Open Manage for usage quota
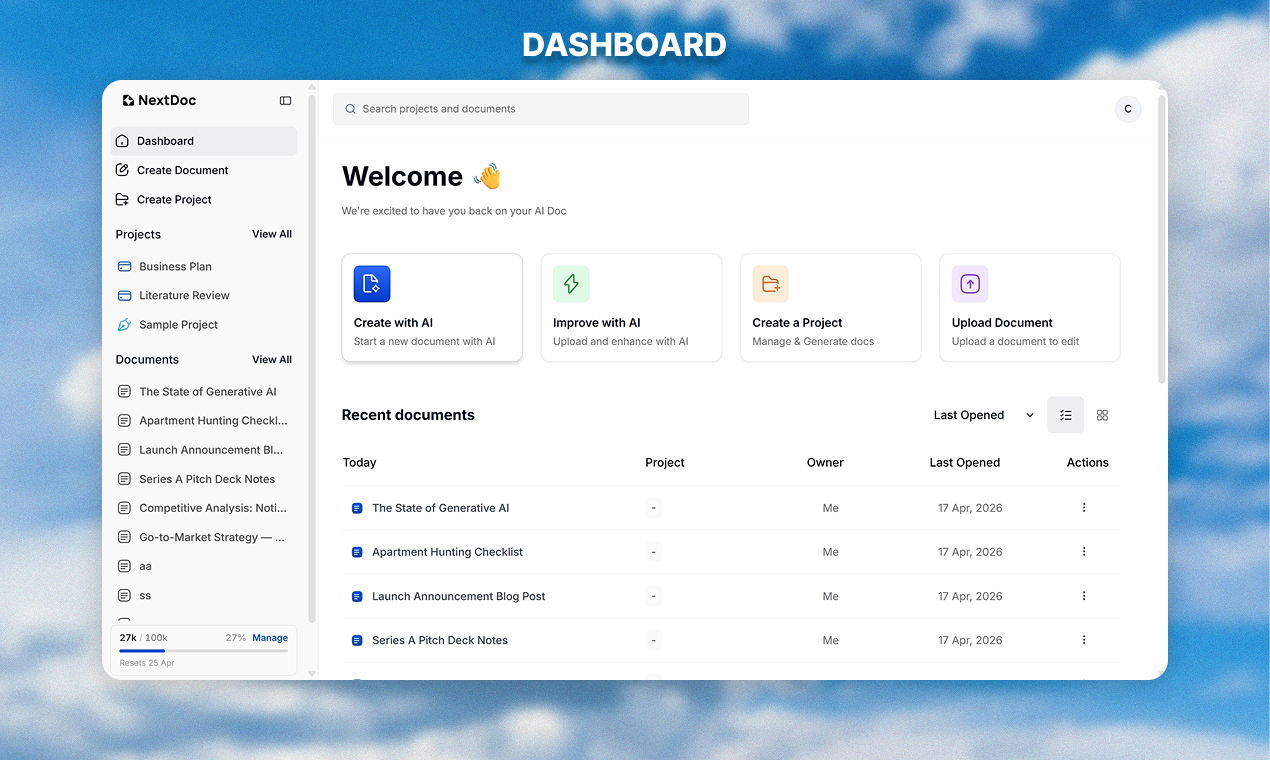The image size is (1270, 760). [270, 637]
